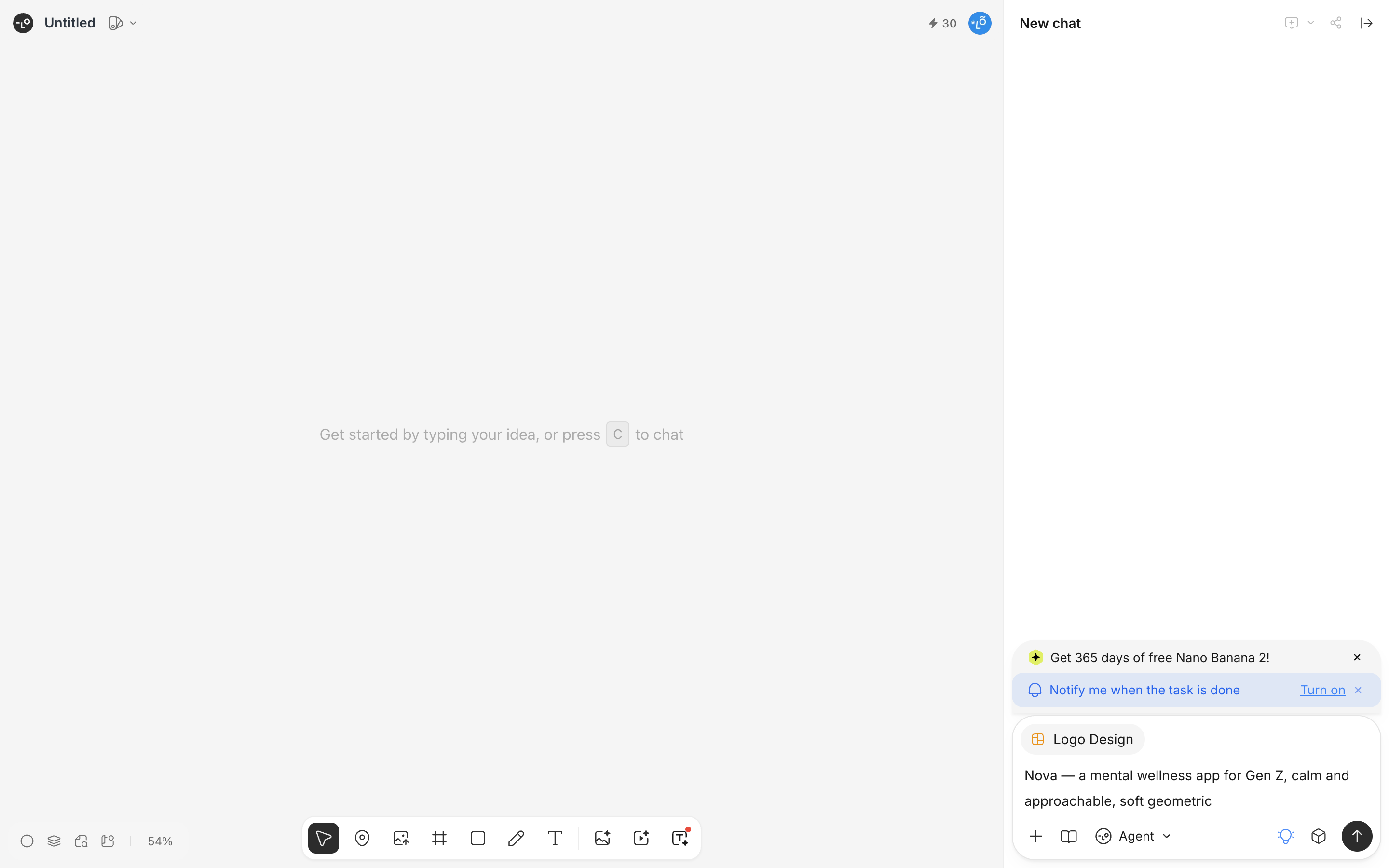
Task: Toggle the cube model option
Action: tap(1319, 837)
